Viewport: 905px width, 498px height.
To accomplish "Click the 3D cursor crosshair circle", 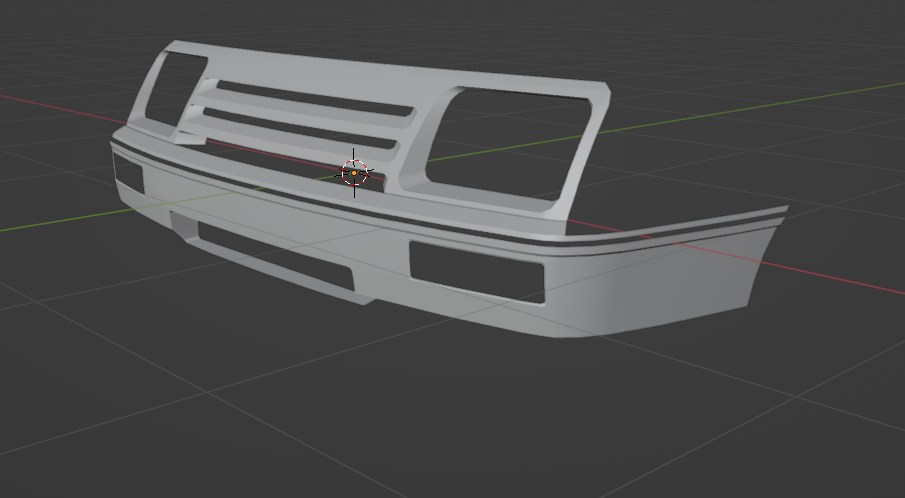I will pyautogui.click(x=354, y=173).
